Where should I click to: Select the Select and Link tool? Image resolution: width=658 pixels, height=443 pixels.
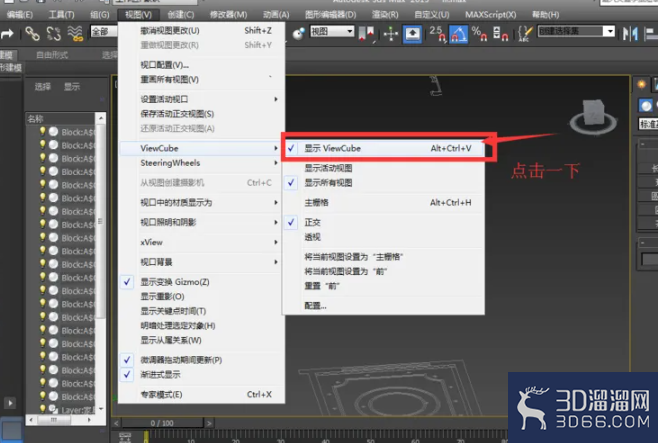coord(32,33)
